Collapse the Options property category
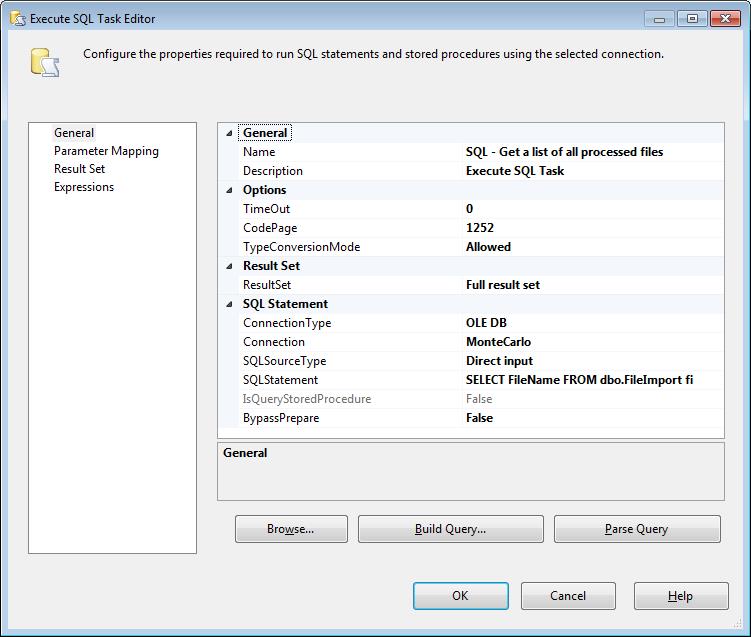The height and width of the screenshot is (637, 751). pos(229,190)
